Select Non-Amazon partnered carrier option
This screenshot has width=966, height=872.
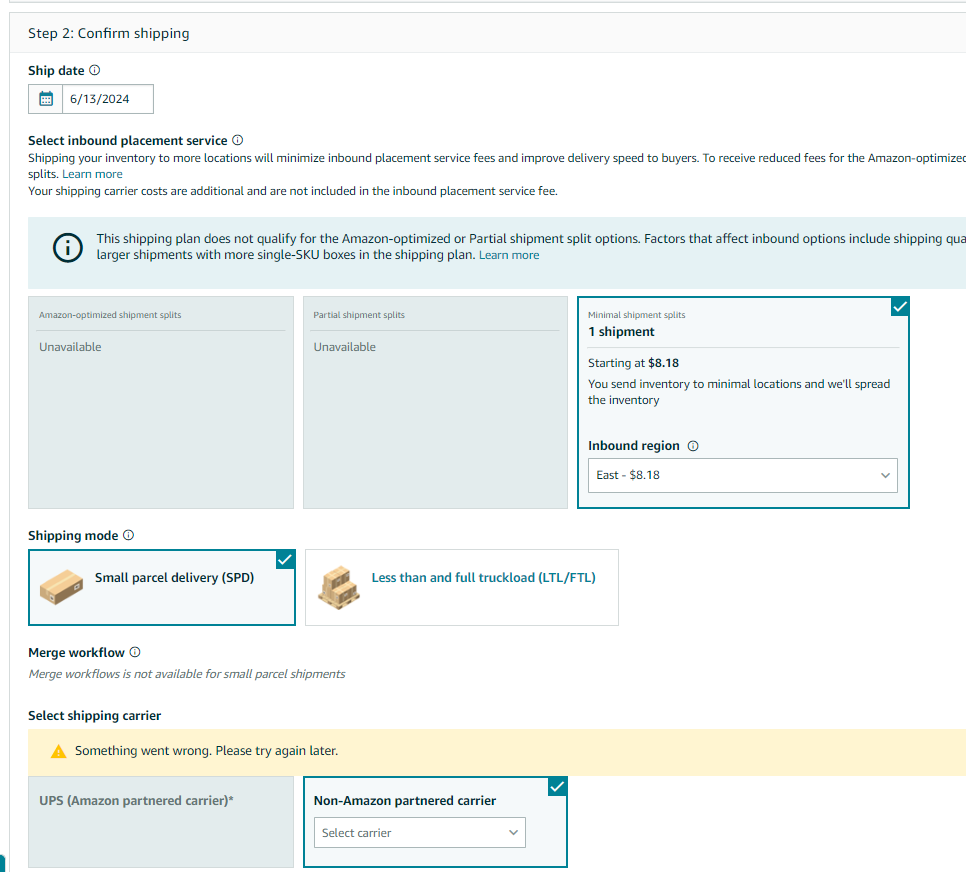click(435, 822)
